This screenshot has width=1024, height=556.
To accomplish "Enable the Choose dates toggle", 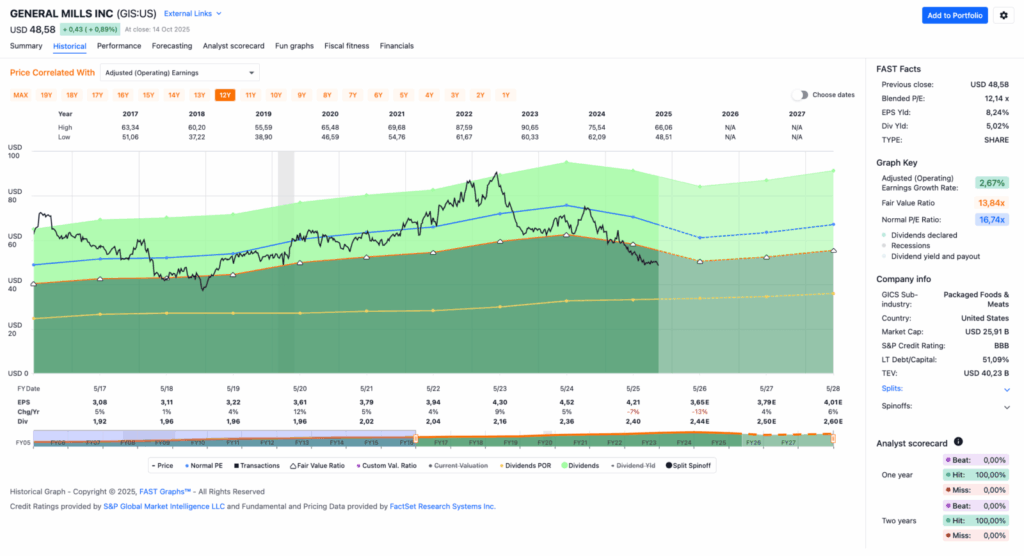I will click(x=800, y=95).
